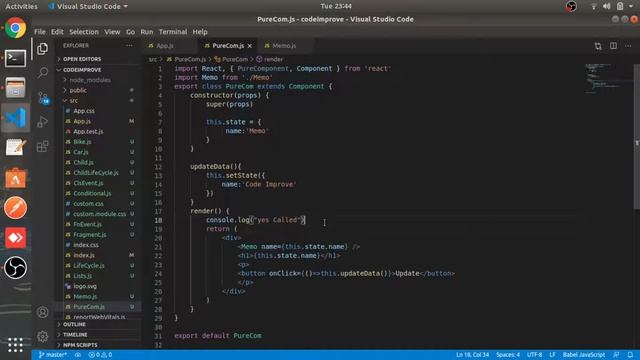
Task: Open the File menu
Action: (40, 32)
